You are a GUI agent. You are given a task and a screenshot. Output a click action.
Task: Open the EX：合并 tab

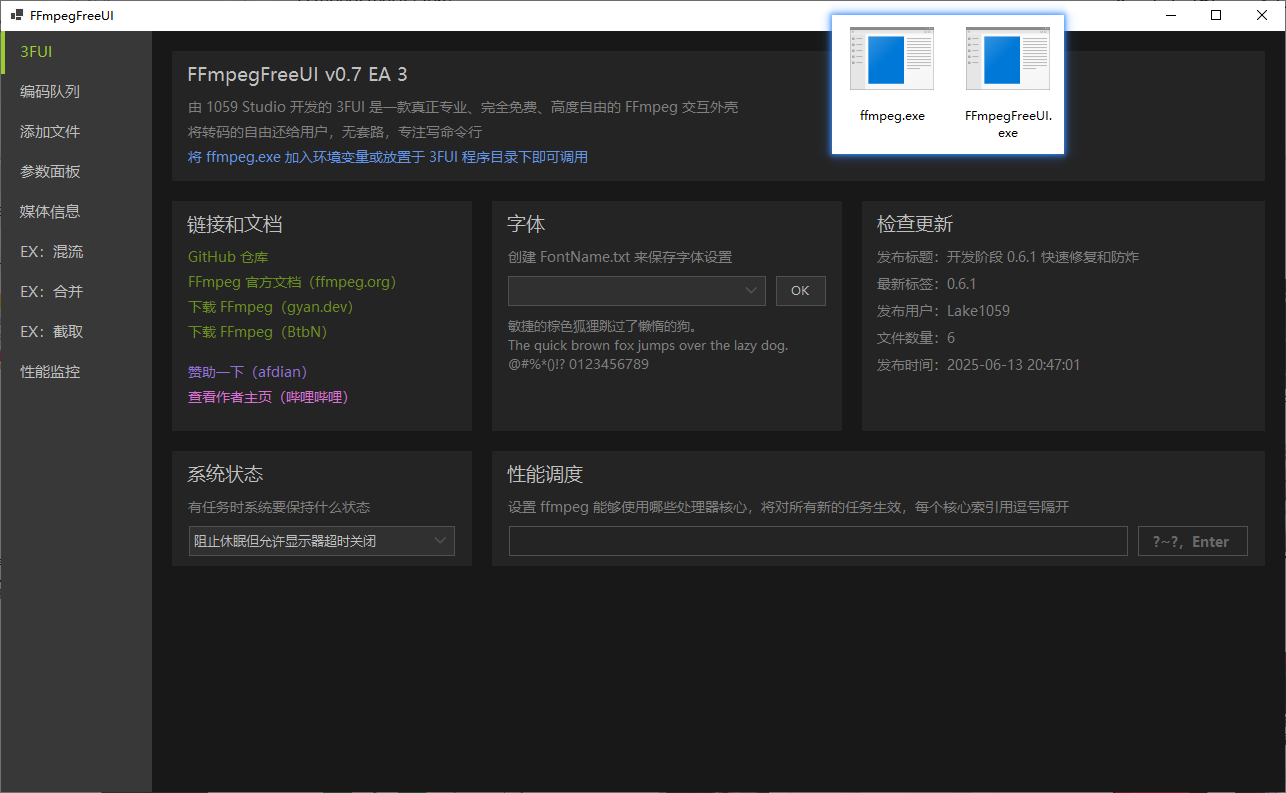tap(76, 292)
